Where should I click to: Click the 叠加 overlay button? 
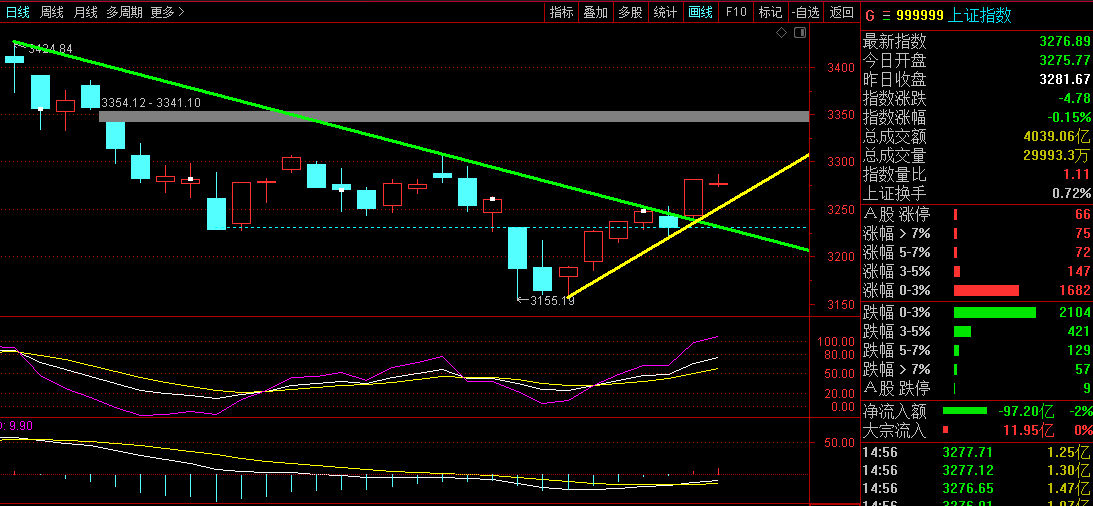pos(596,12)
